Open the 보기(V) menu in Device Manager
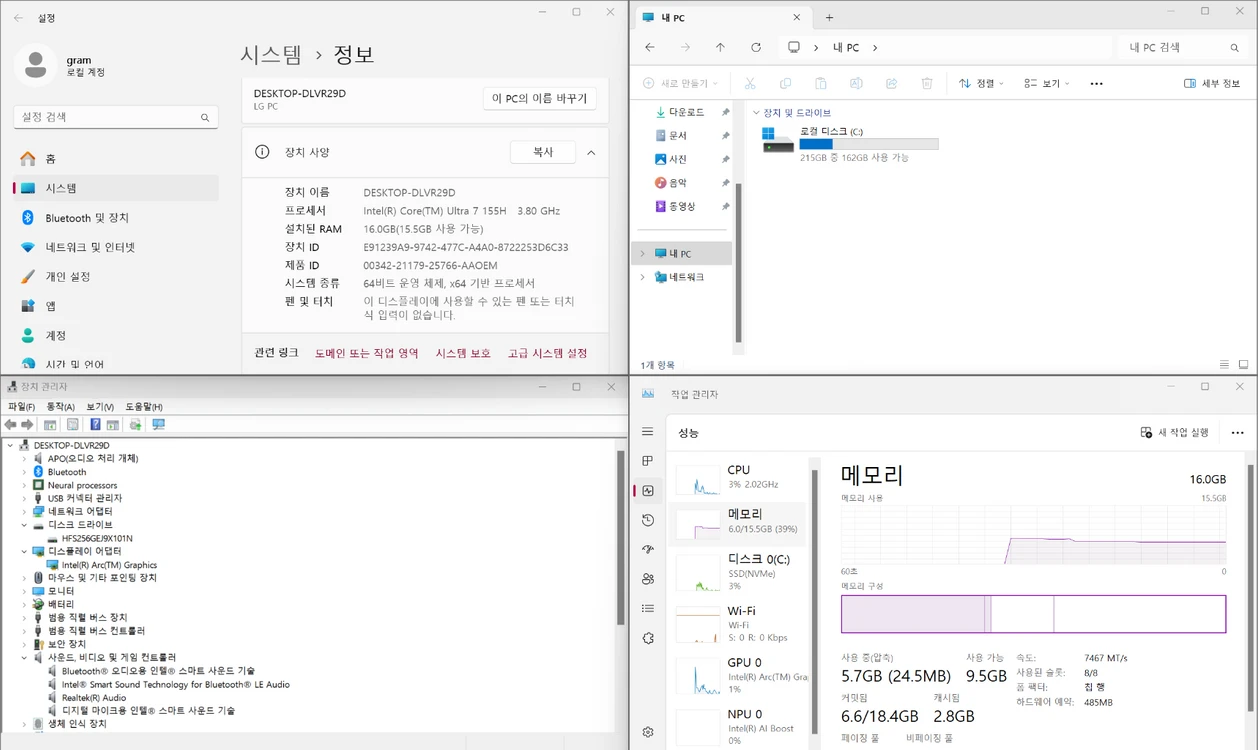Screen dimensions: 1258x750 100,407
